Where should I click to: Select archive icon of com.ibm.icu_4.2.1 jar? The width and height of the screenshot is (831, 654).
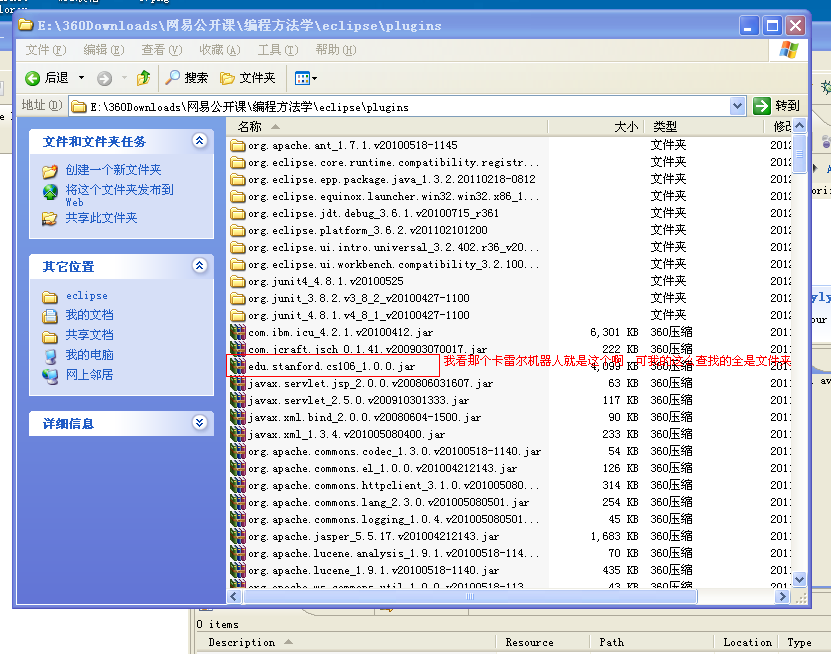pos(238,332)
